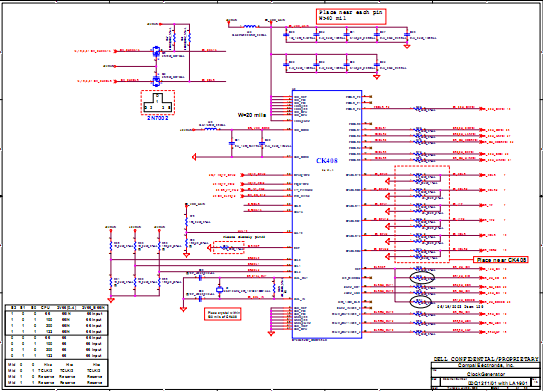Select the 2N7002 transistor pinout symbol
This screenshot has width=543, height=391.
pos(158,103)
